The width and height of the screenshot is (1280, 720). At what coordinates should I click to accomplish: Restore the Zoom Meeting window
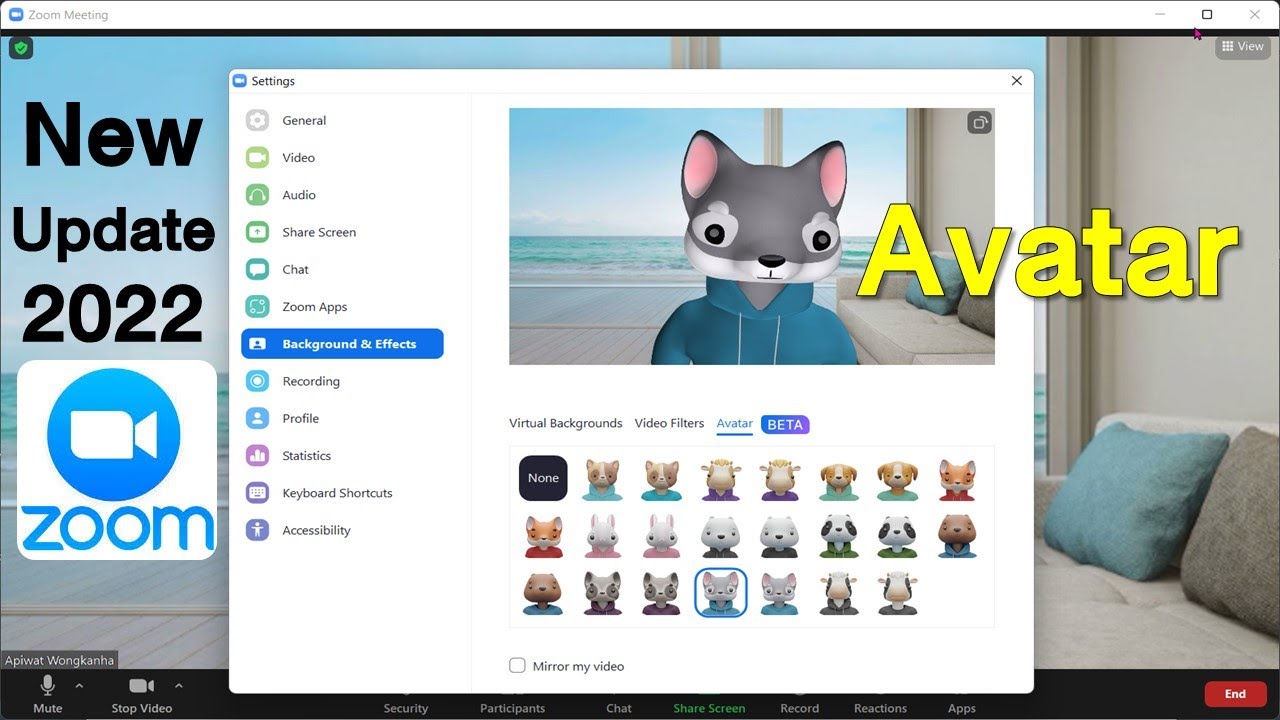click(1207, 15)
